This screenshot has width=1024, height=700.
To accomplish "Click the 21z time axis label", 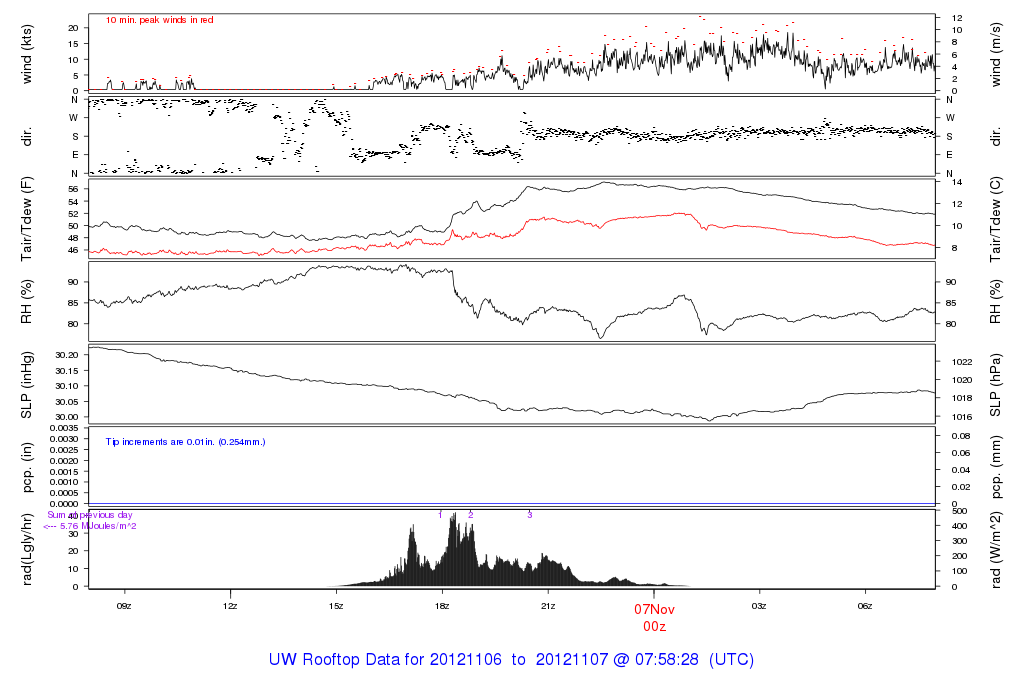I will pyautogui.click(x=548, y=606).
